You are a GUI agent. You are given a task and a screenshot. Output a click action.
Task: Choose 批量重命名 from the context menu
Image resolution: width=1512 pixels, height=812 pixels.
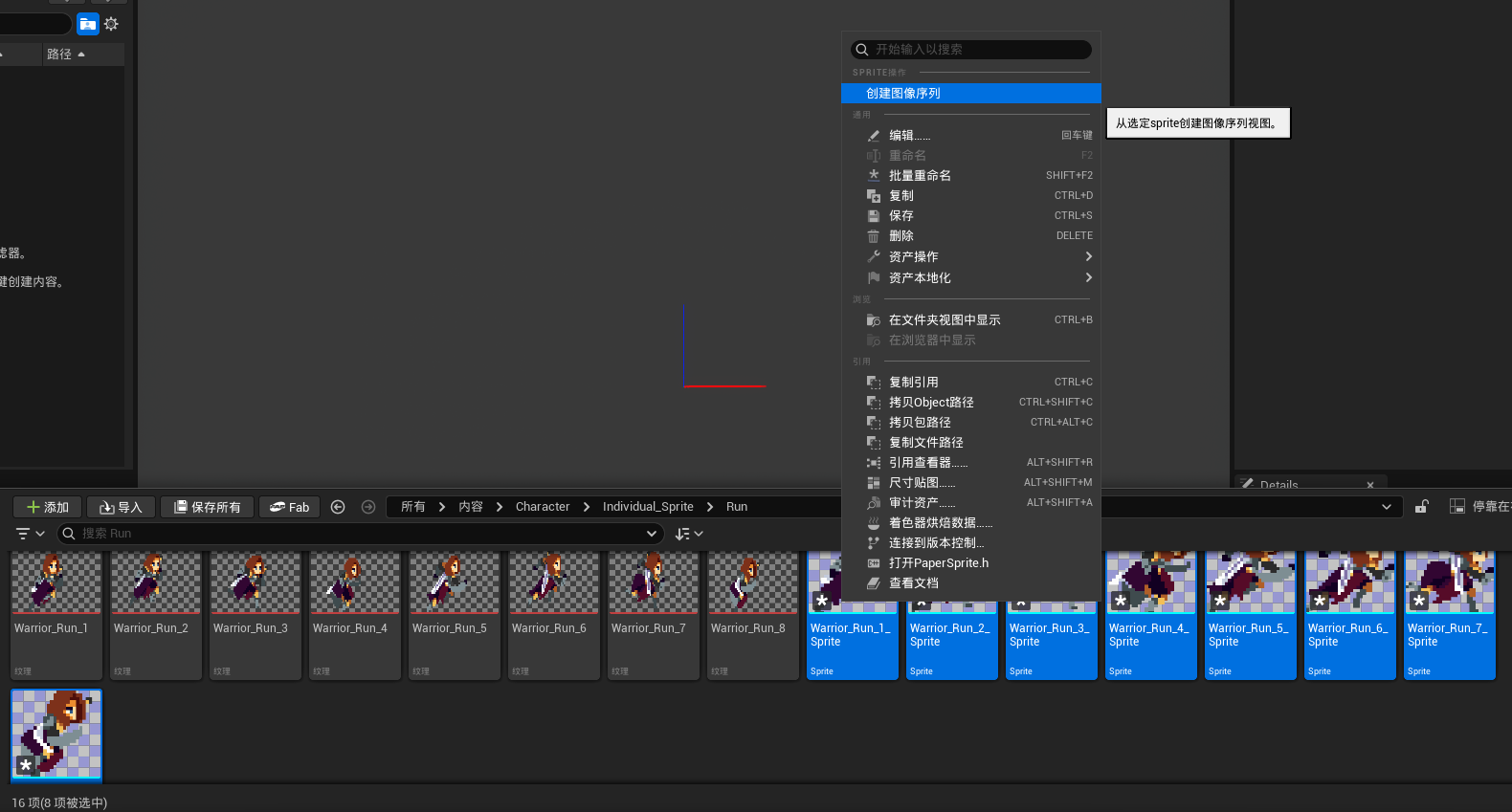click(x=920, y=175)
